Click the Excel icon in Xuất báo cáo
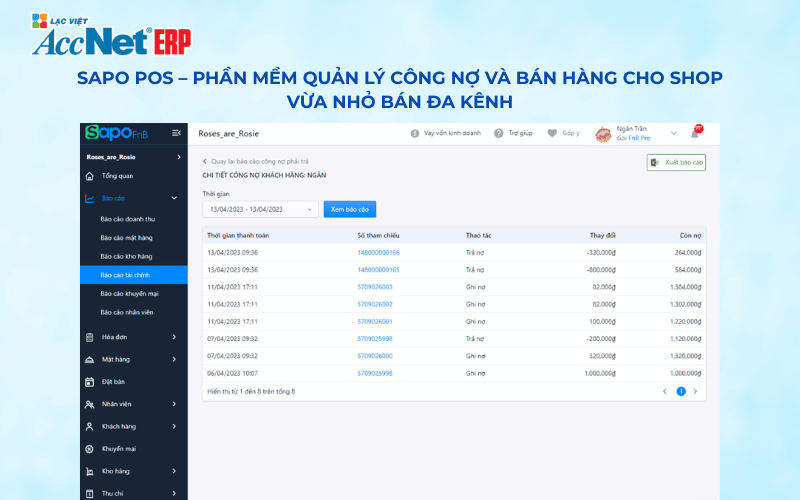Screen dimensions: 800x500 (655, 162)
